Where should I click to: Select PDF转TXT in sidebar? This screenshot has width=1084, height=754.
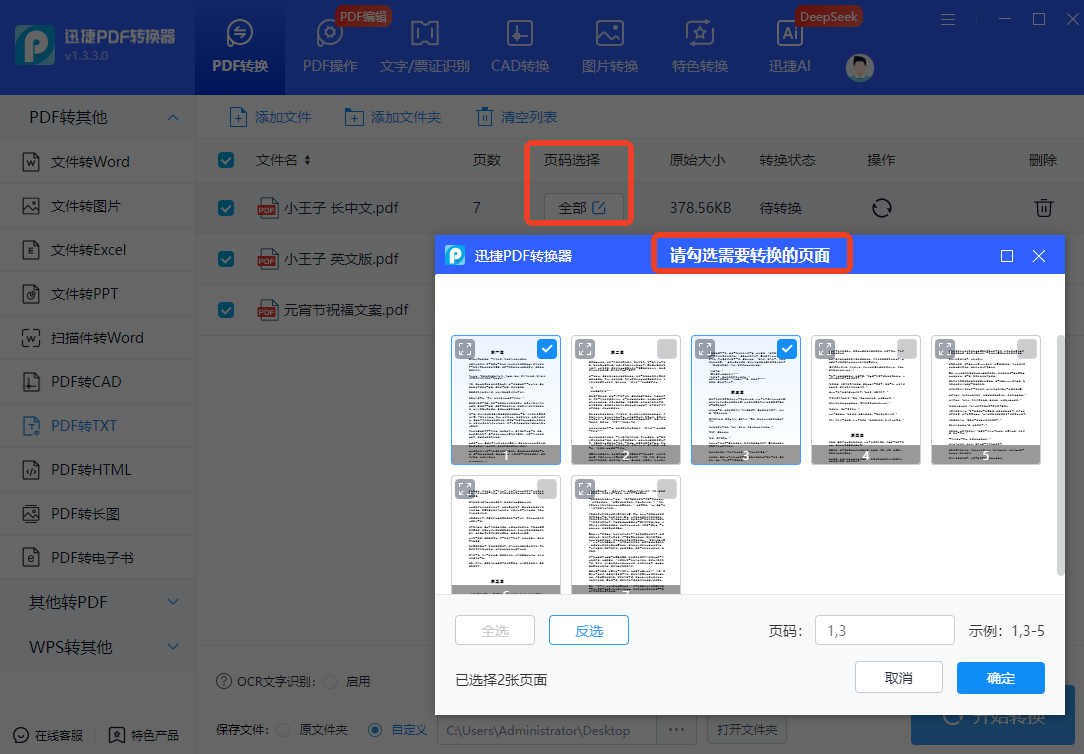pyautogui.click(x=97, y=426)
